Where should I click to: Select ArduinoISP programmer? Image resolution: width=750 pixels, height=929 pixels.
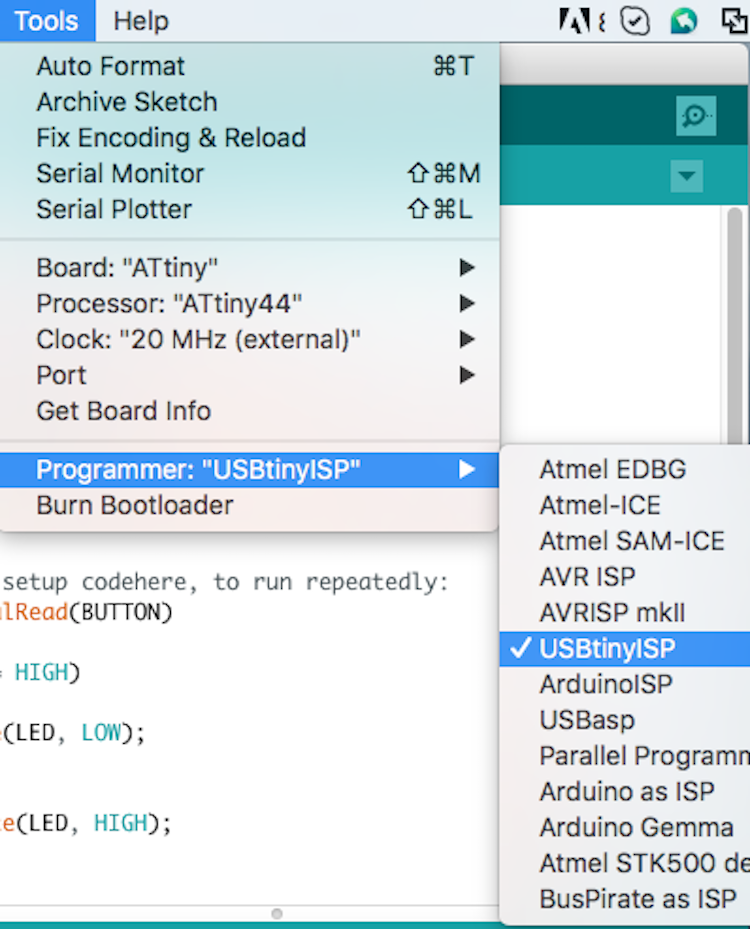(625, 684)
